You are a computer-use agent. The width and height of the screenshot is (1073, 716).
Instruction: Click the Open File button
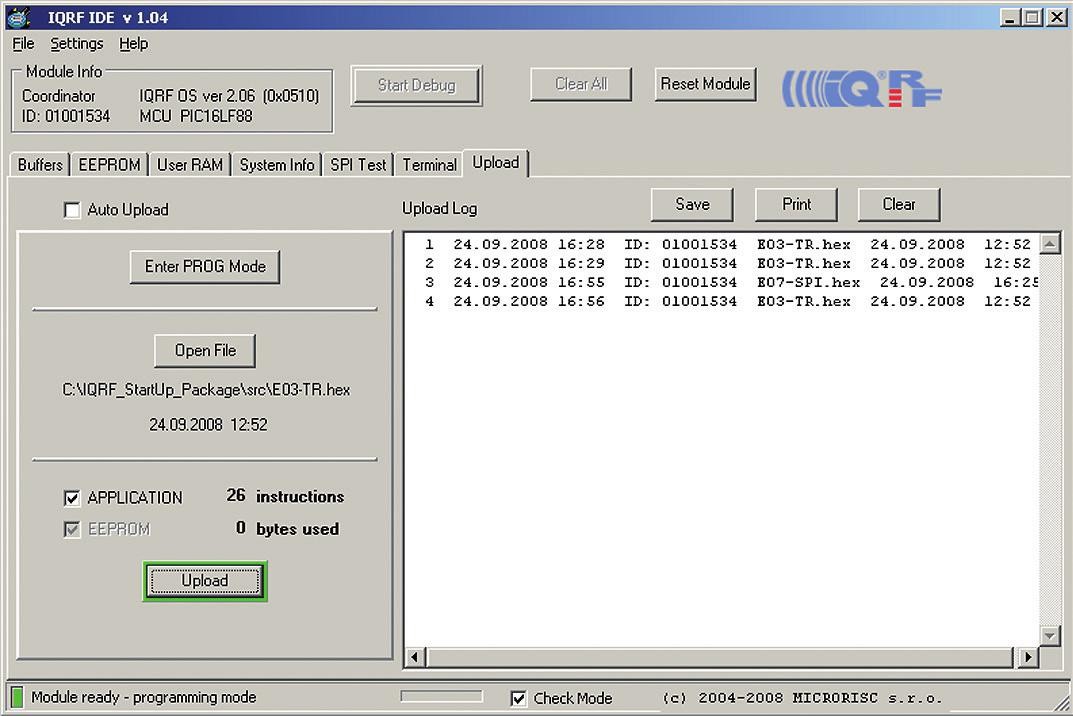coord(205,350)
